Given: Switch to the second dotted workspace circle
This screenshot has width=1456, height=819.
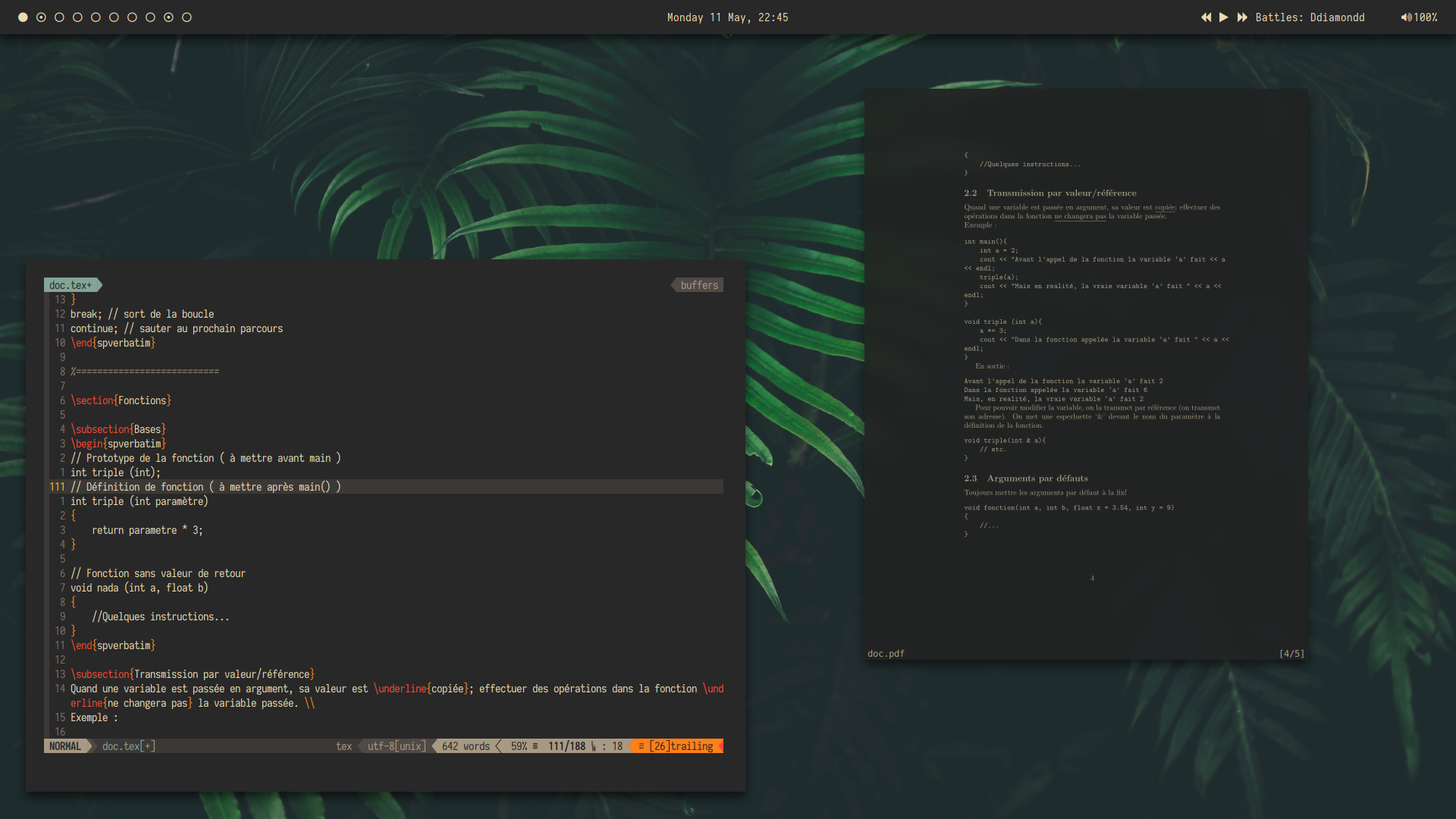Looking at the screenshot, I should click(41, 17).
